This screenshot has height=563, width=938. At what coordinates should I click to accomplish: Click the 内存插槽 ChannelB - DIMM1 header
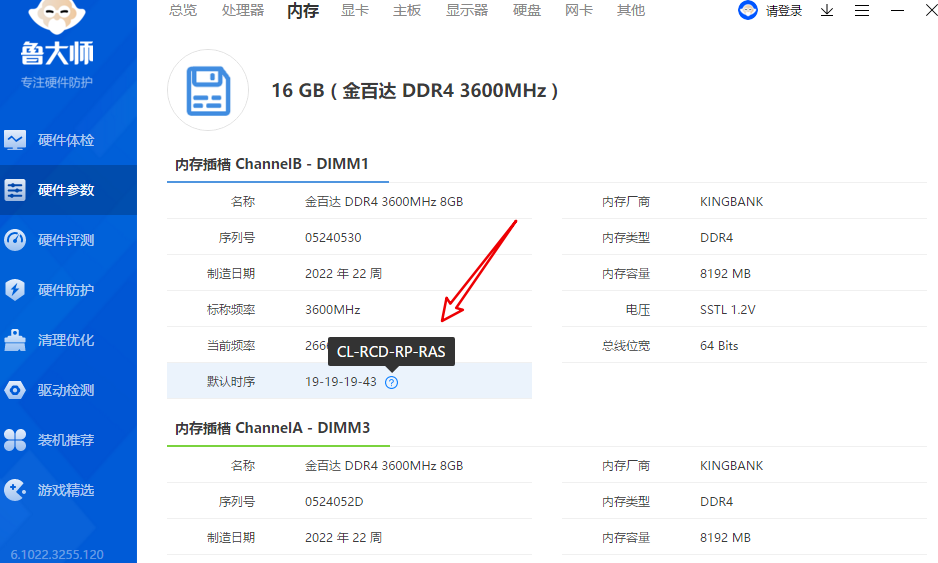pos(272,164)
